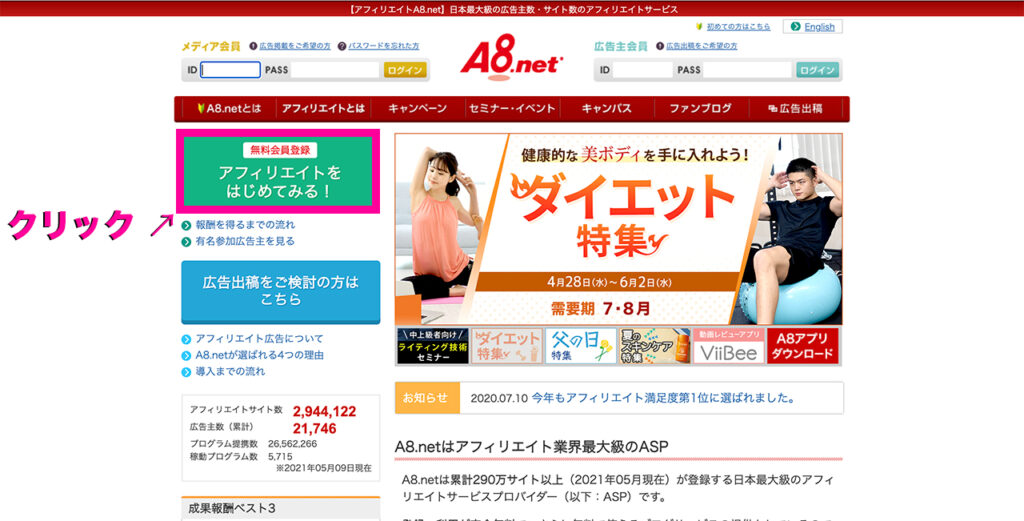Click the お知らせ label
This screenshot has width=1024, height=521.
[427, 398]
